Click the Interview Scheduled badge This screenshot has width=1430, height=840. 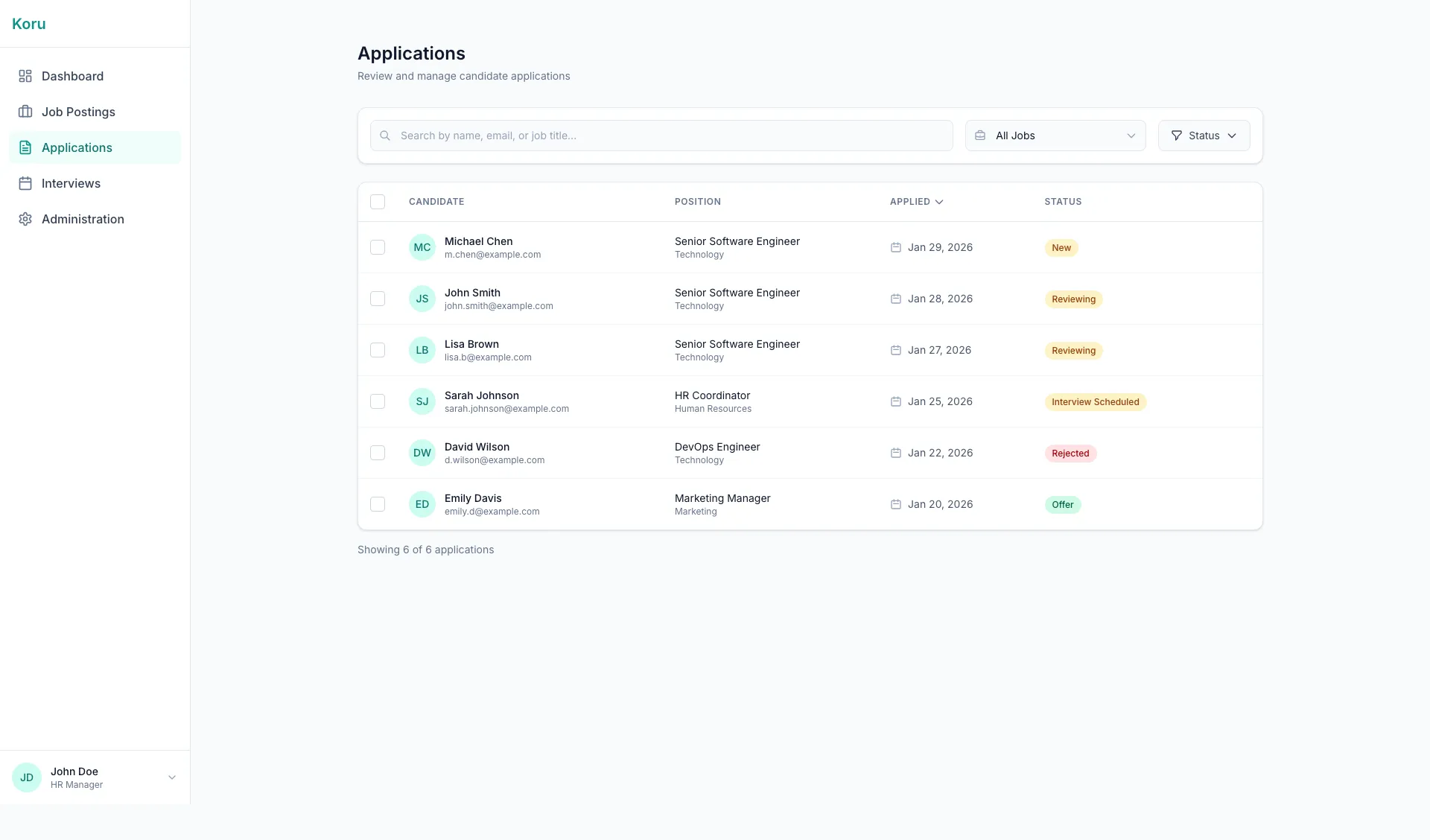tap(1095, 402)
